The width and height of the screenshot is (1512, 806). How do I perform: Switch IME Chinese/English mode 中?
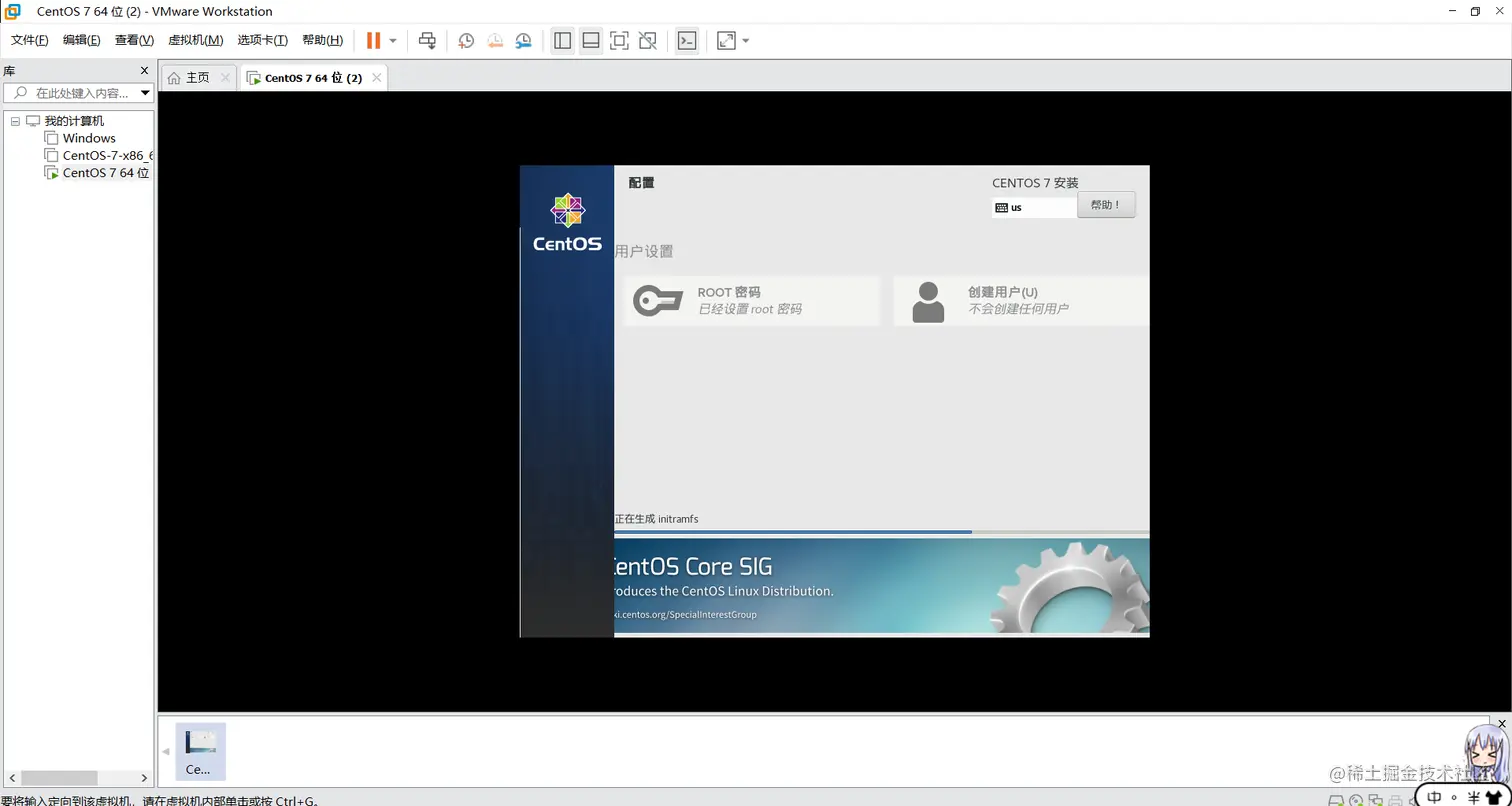tap(1434, 797)
